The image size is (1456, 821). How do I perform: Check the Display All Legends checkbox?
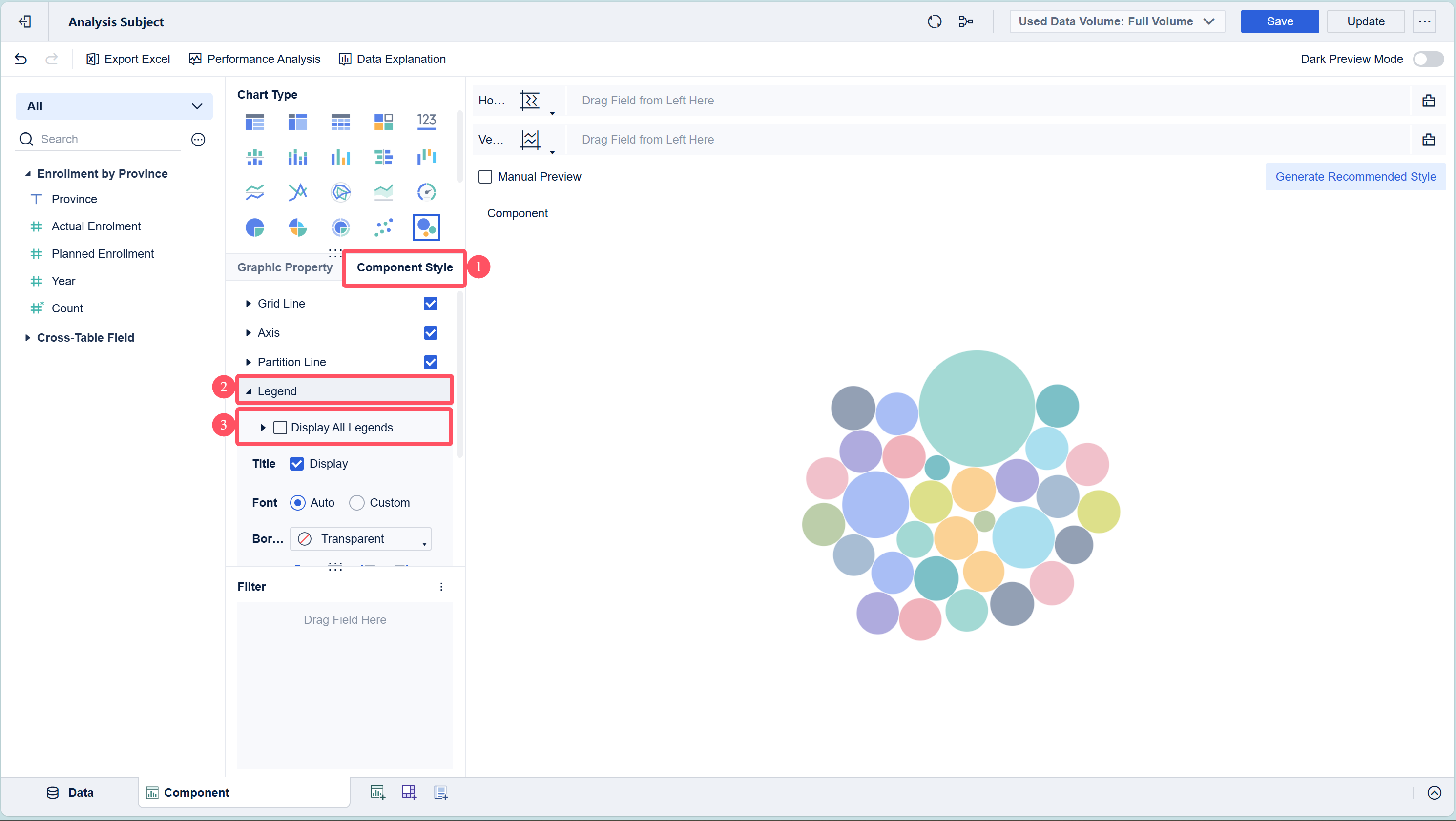(x=280, y=427)
